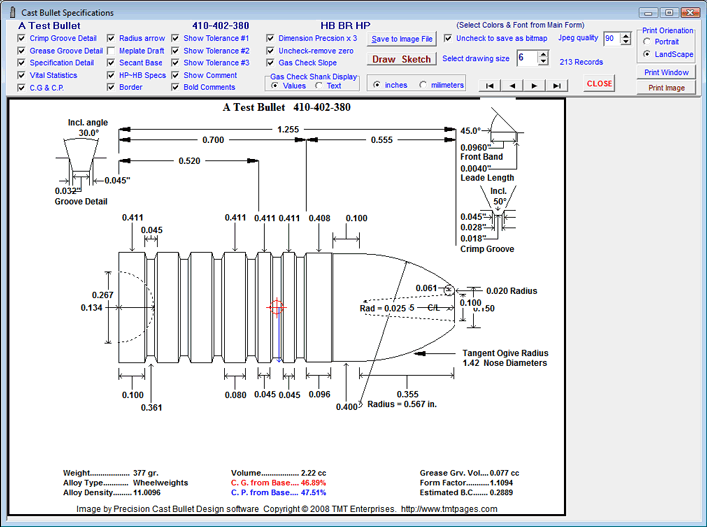The image size is (707, 527).
Task: Click the application icon in title bar
Action: point(10,12)
